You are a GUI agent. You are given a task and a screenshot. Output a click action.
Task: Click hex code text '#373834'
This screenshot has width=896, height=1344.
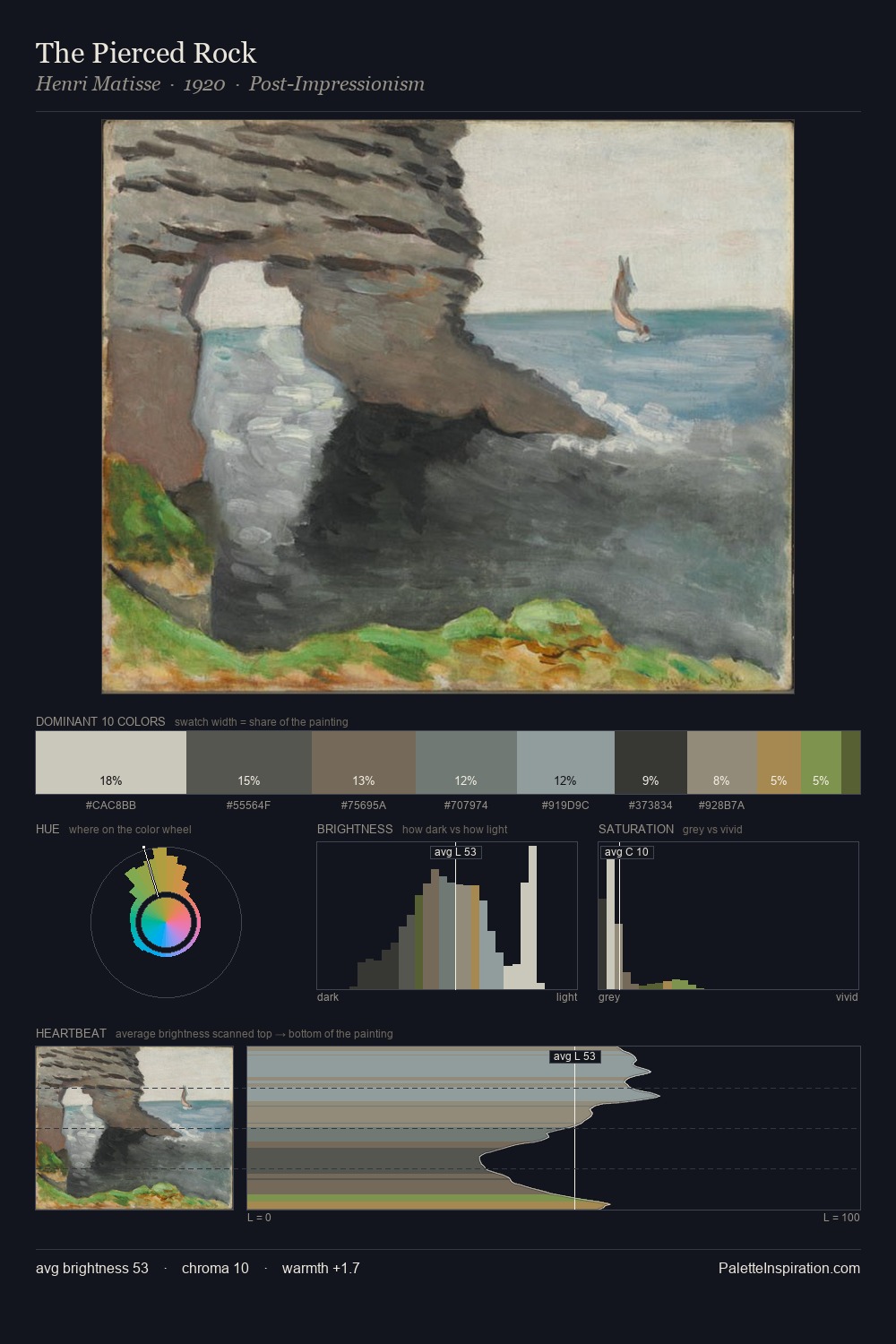[x=650, y=805]
